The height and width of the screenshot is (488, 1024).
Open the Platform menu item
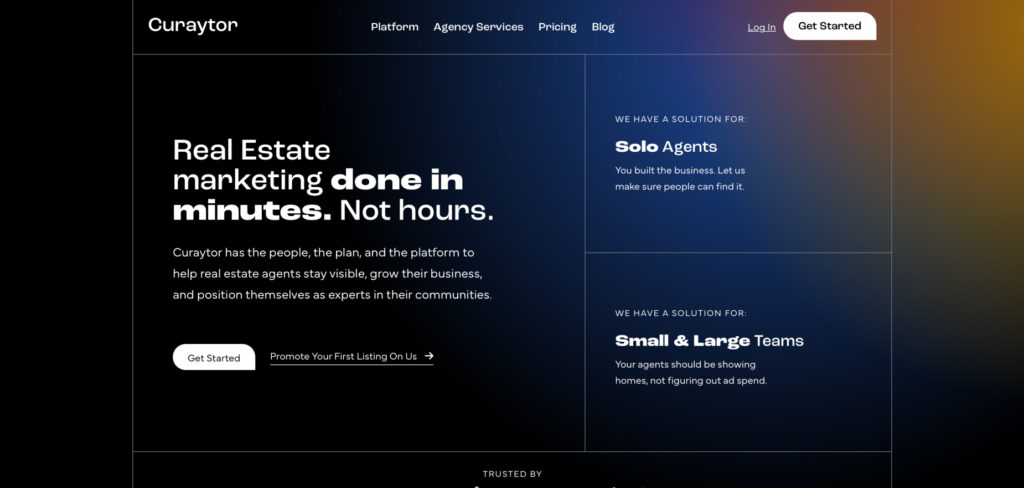click(x=394, y=27)
